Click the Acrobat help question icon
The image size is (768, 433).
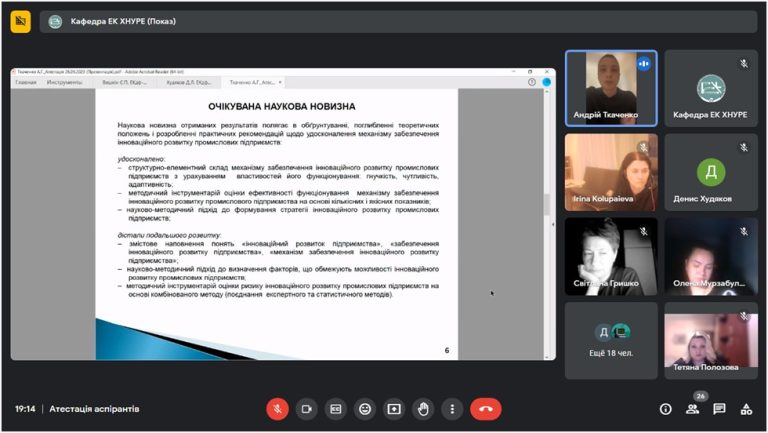pyautogui.click(x=532, y=82)
